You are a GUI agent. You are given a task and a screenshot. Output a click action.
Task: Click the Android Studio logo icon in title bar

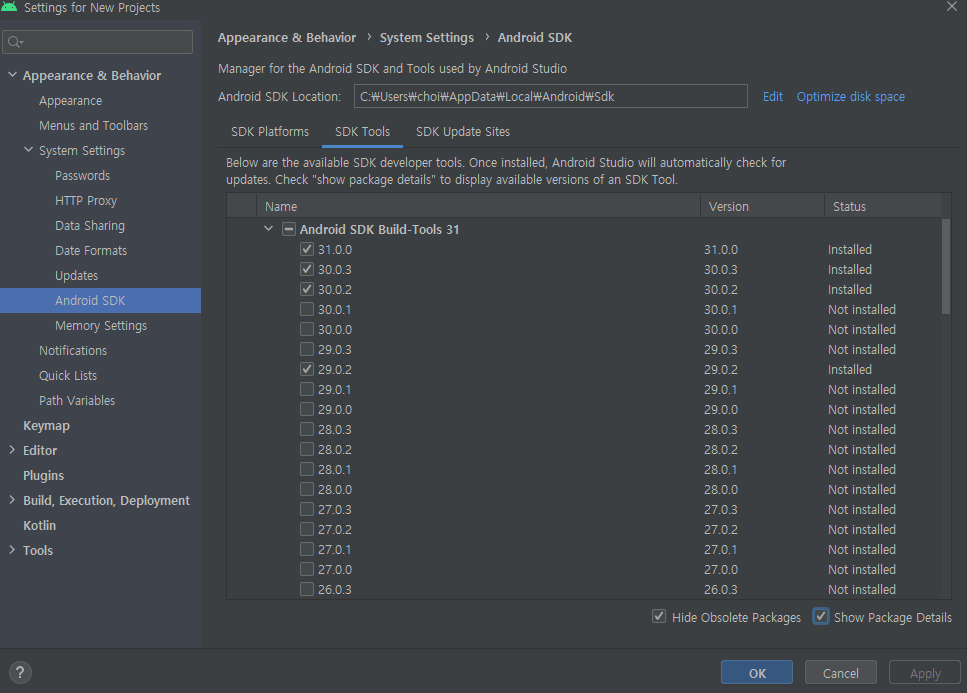click(9, 7)
